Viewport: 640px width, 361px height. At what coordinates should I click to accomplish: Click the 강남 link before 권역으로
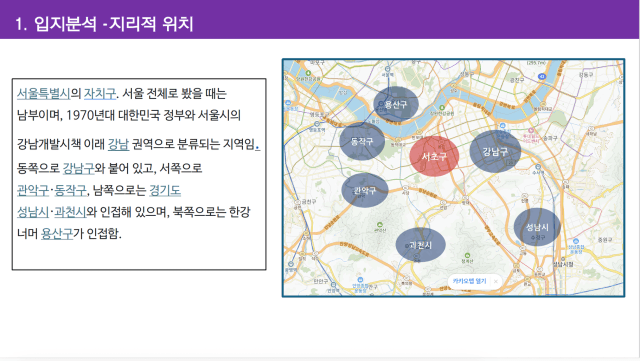[x=118, y=144]
